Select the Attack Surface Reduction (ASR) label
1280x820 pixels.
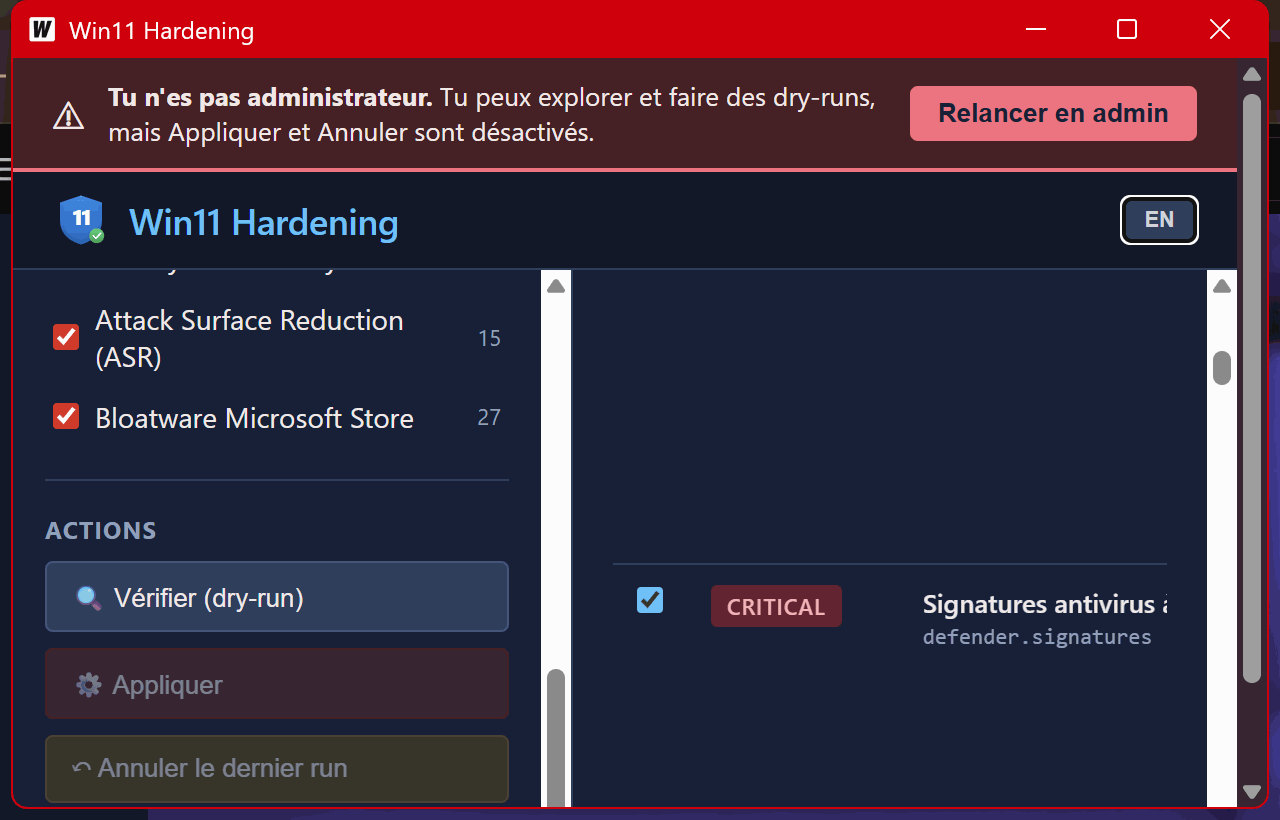click(249, 338)
